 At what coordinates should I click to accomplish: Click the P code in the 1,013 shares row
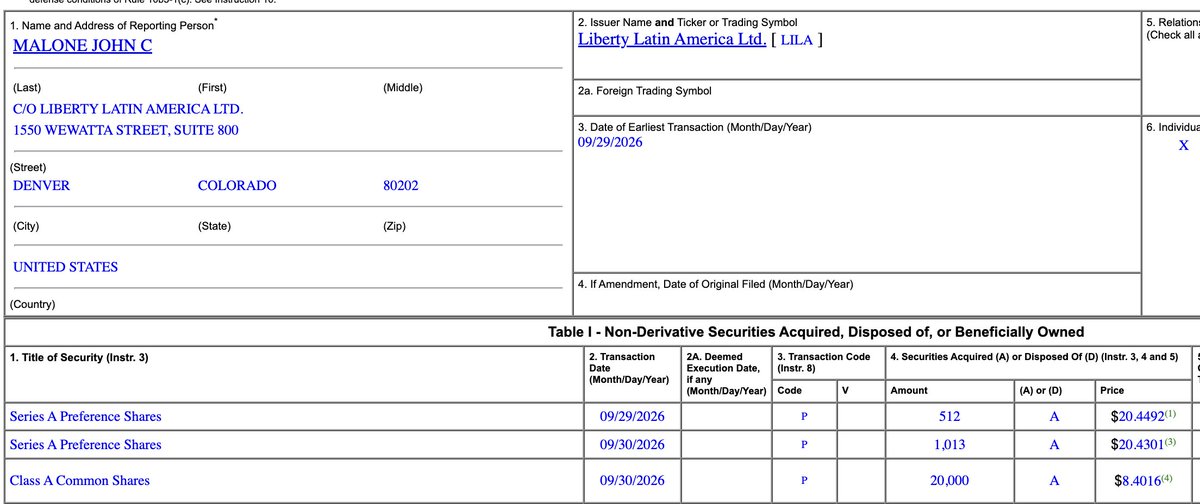click(x=804, y=444)
